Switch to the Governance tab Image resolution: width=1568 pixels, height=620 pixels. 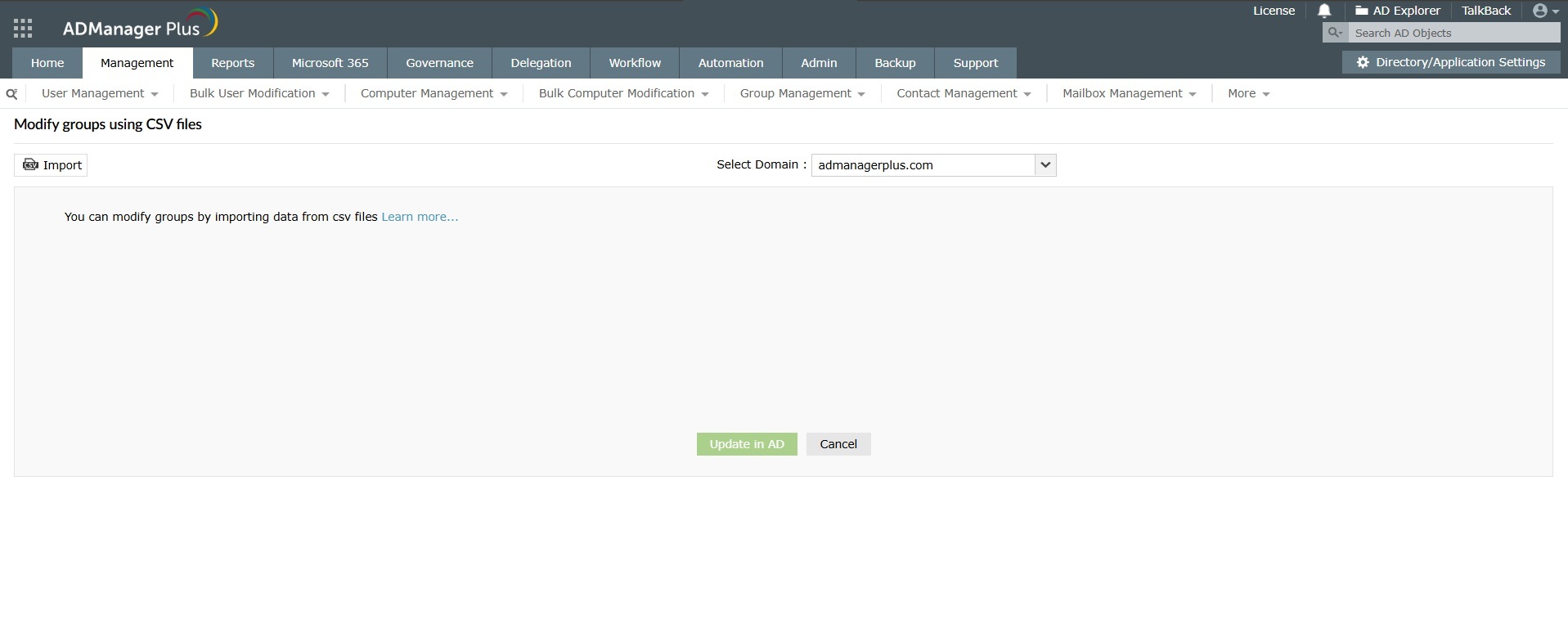point(440,63)
